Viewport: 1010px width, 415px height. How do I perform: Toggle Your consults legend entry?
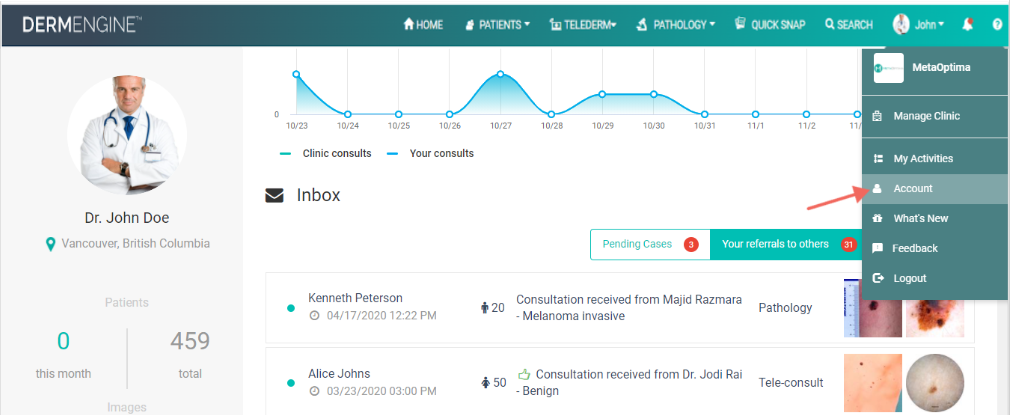[x=430, y=153]
